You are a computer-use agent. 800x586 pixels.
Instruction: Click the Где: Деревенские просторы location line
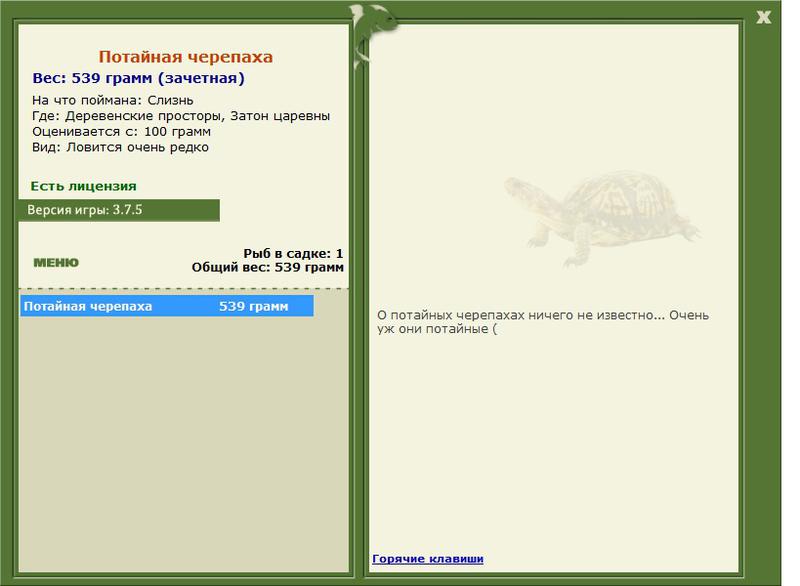[x=181, y=116]
